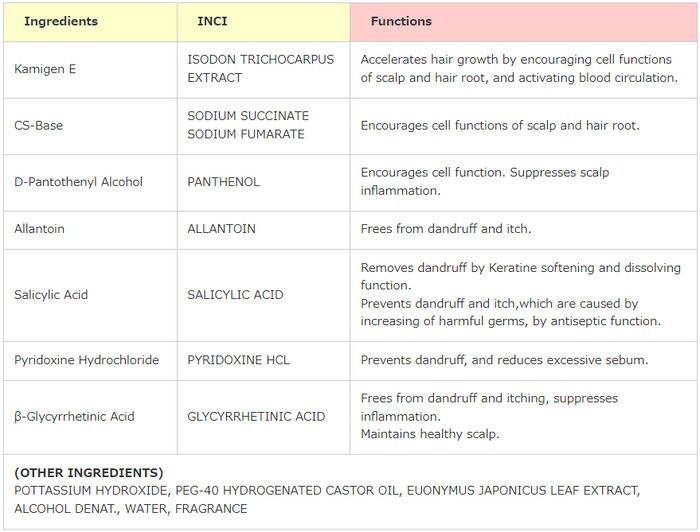Viewport: 700px width, 532px height.
Task: Select the β-Glycyrrhetinic Acid ingredient cell
Action: 74,416
